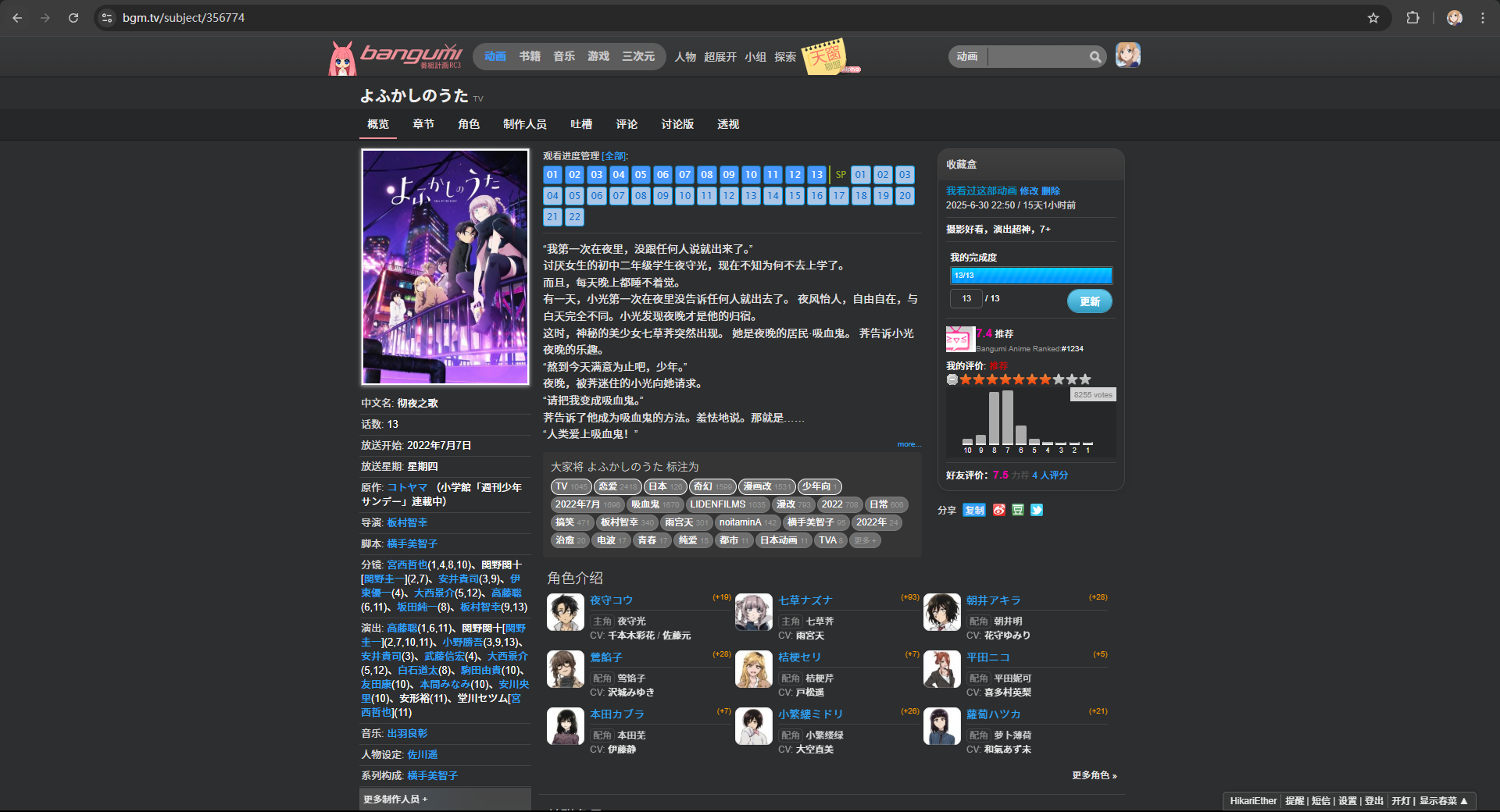
Task: Toggle SP episode 10 status
Action: click(x=684, y=196)
